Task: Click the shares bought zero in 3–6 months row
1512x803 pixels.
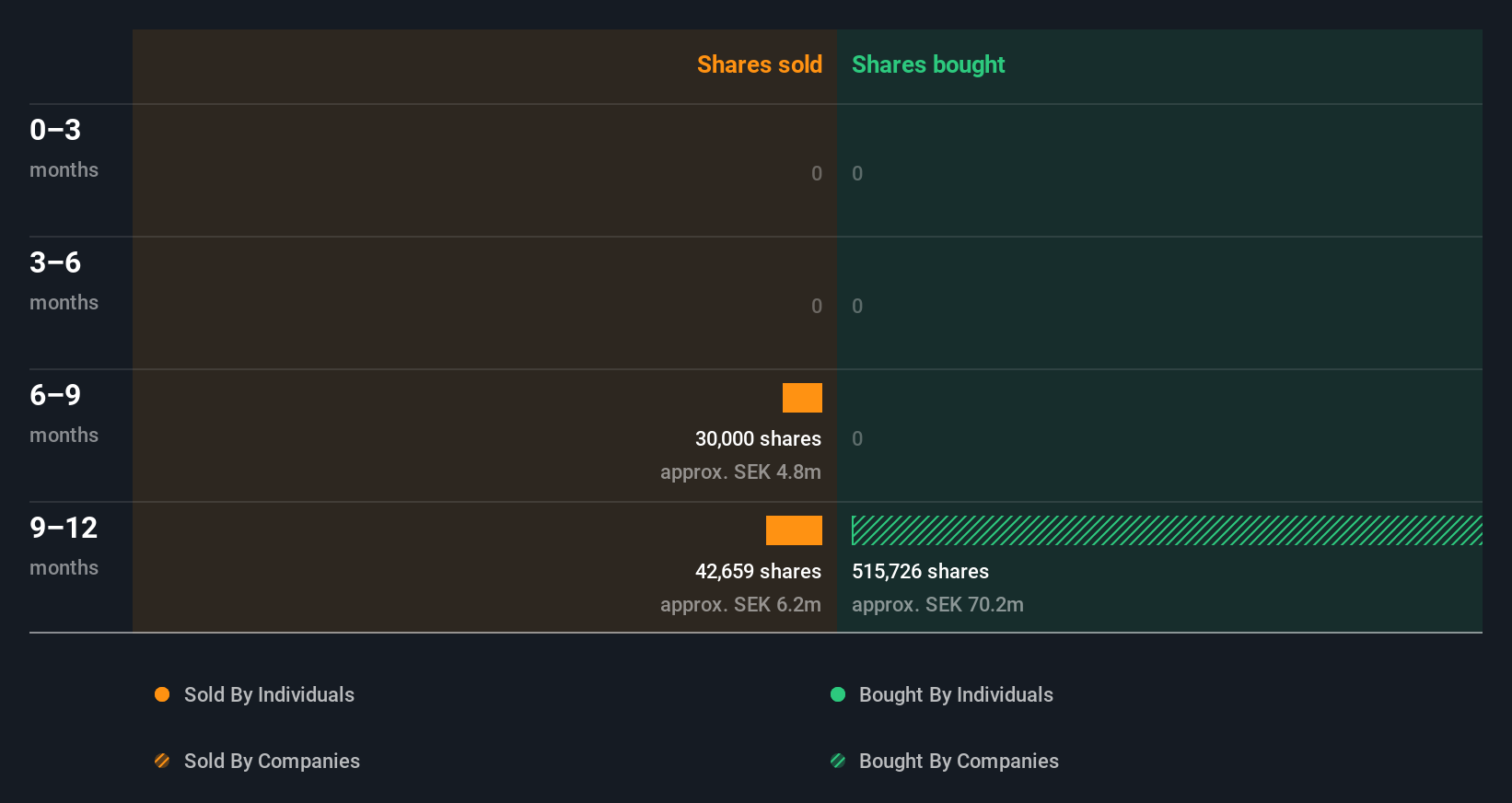Action: coord(857,306)
